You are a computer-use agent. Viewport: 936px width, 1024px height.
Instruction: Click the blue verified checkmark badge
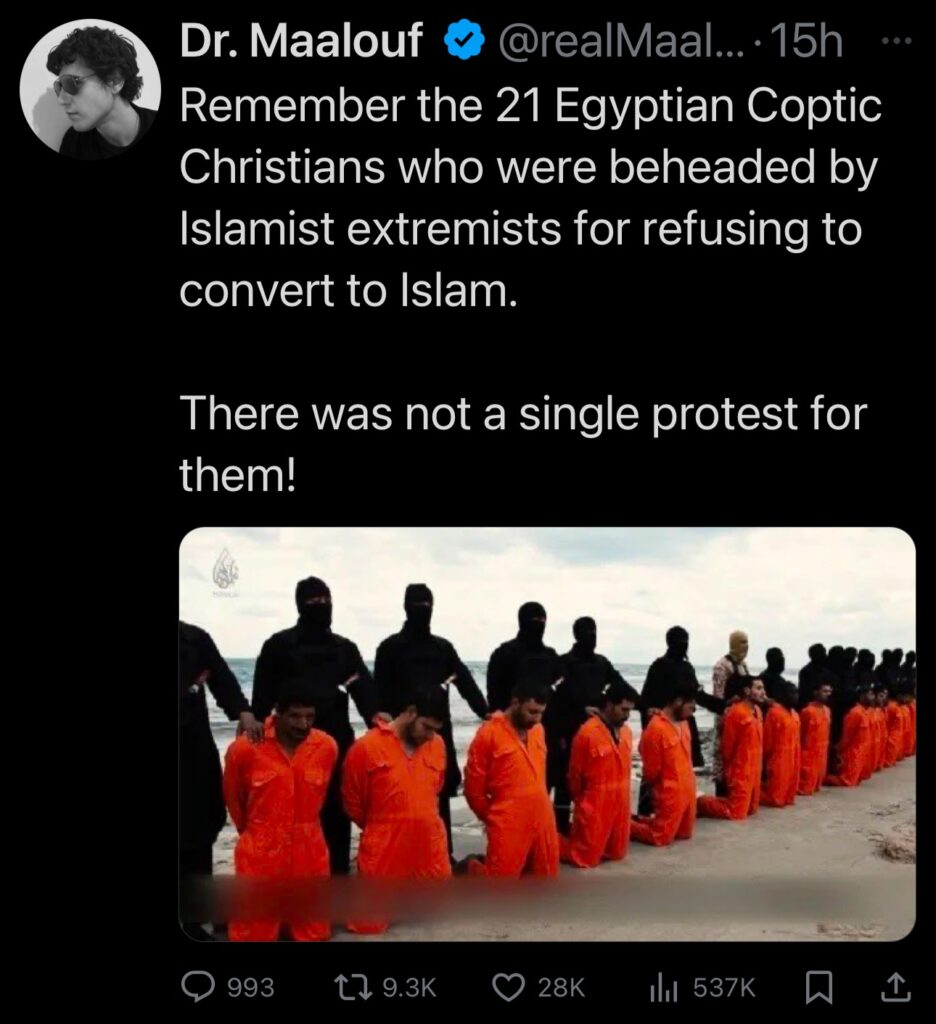464,40
